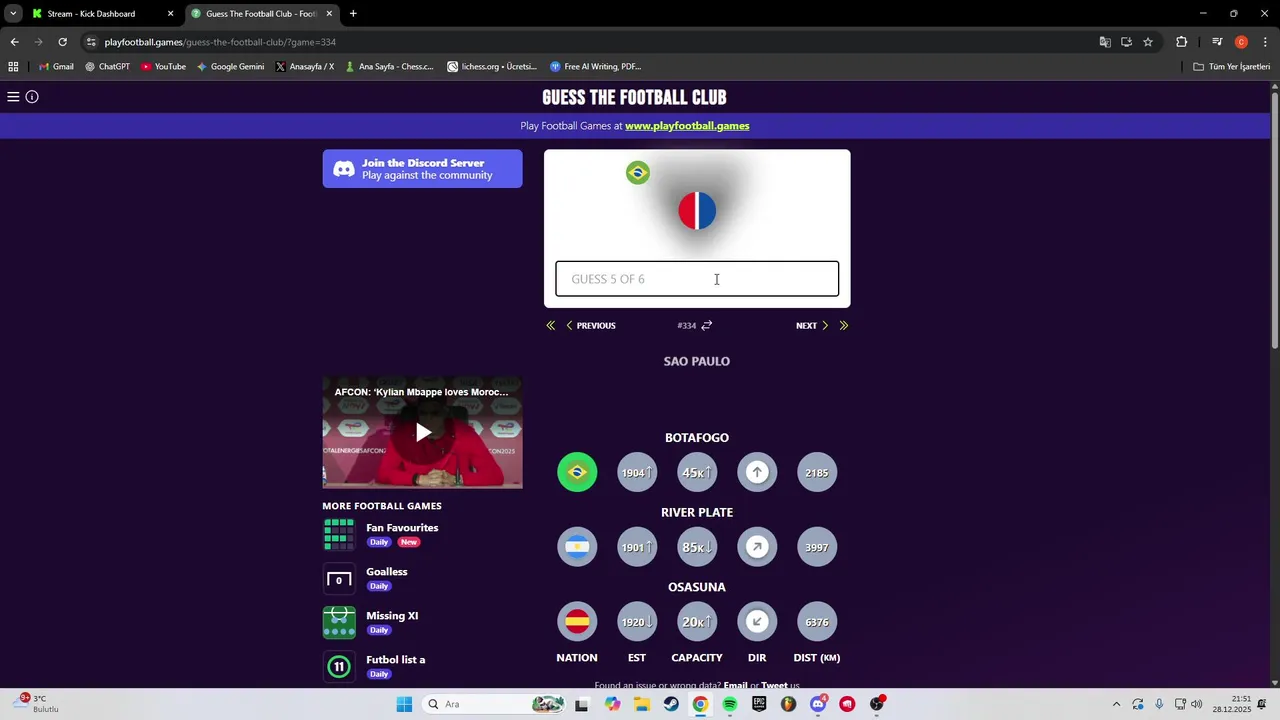1280x720 pixels.
Task: Open Free AI Writing, PDF bookmark
Action: click(x=596, y=67)
